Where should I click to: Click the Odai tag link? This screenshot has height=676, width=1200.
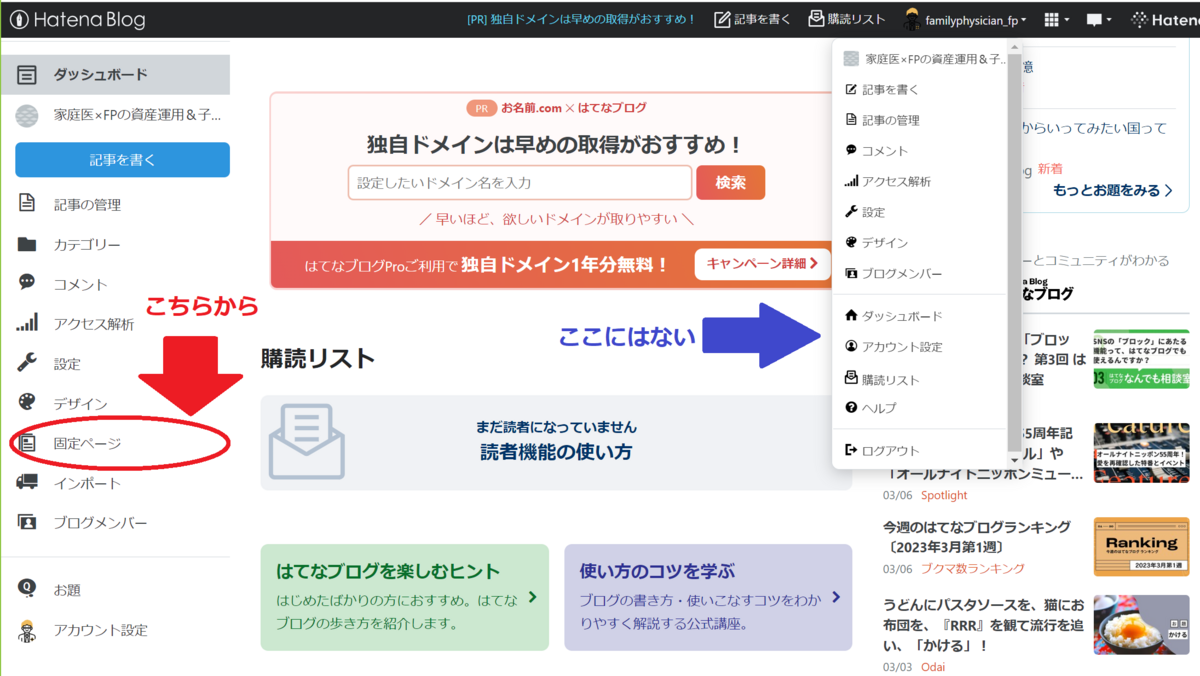[933, 667]
